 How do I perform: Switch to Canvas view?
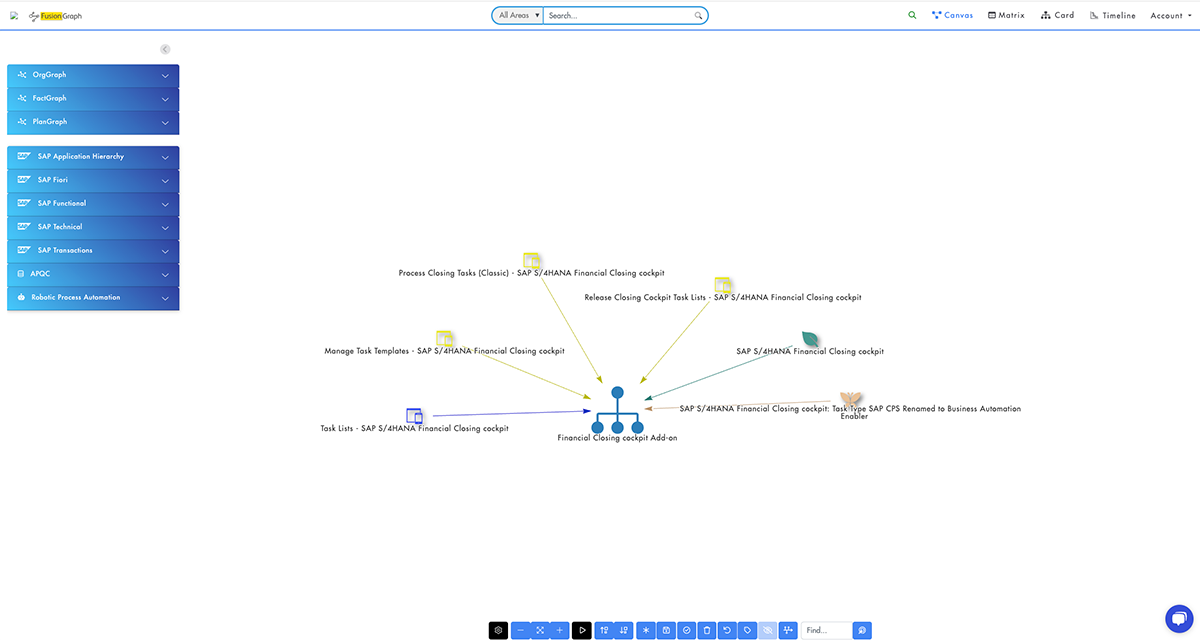(952, 16)
